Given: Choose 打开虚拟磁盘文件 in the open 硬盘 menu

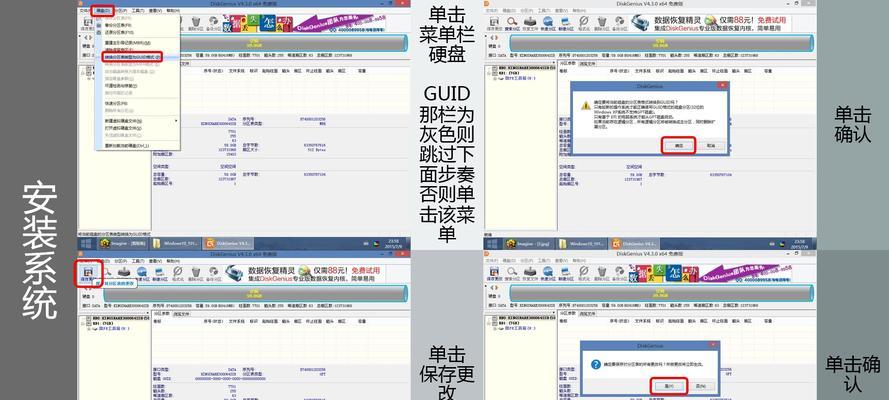Looking at the screenshot, I should [124, 128].
